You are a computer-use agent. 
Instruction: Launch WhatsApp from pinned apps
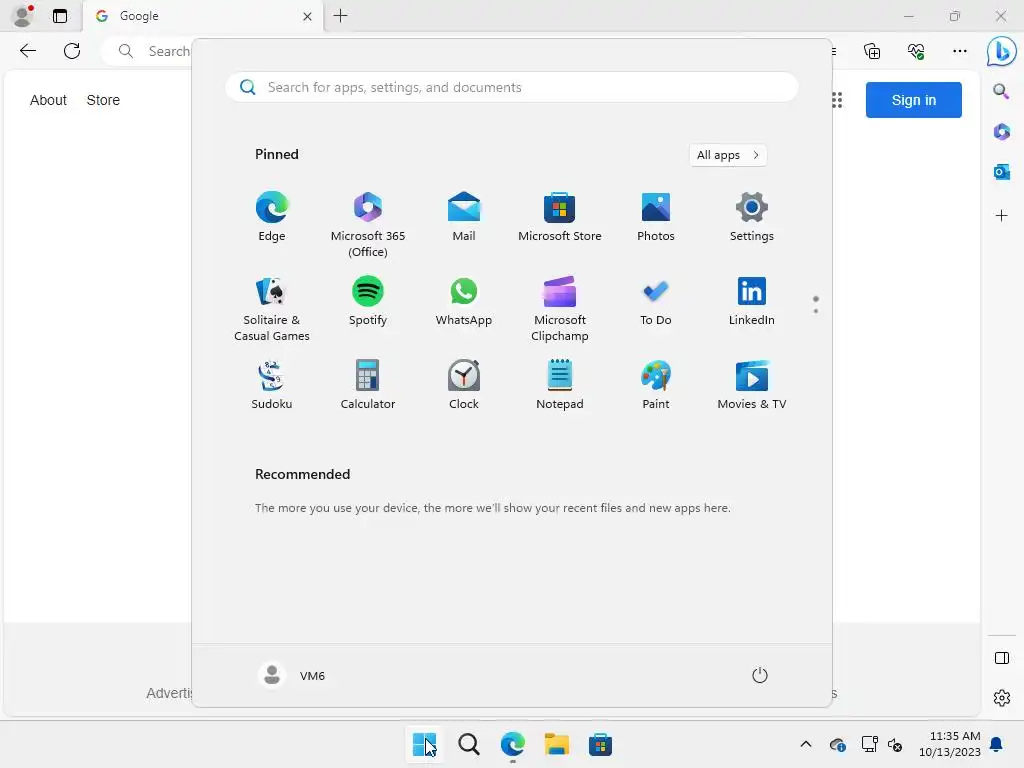point(464,301)
